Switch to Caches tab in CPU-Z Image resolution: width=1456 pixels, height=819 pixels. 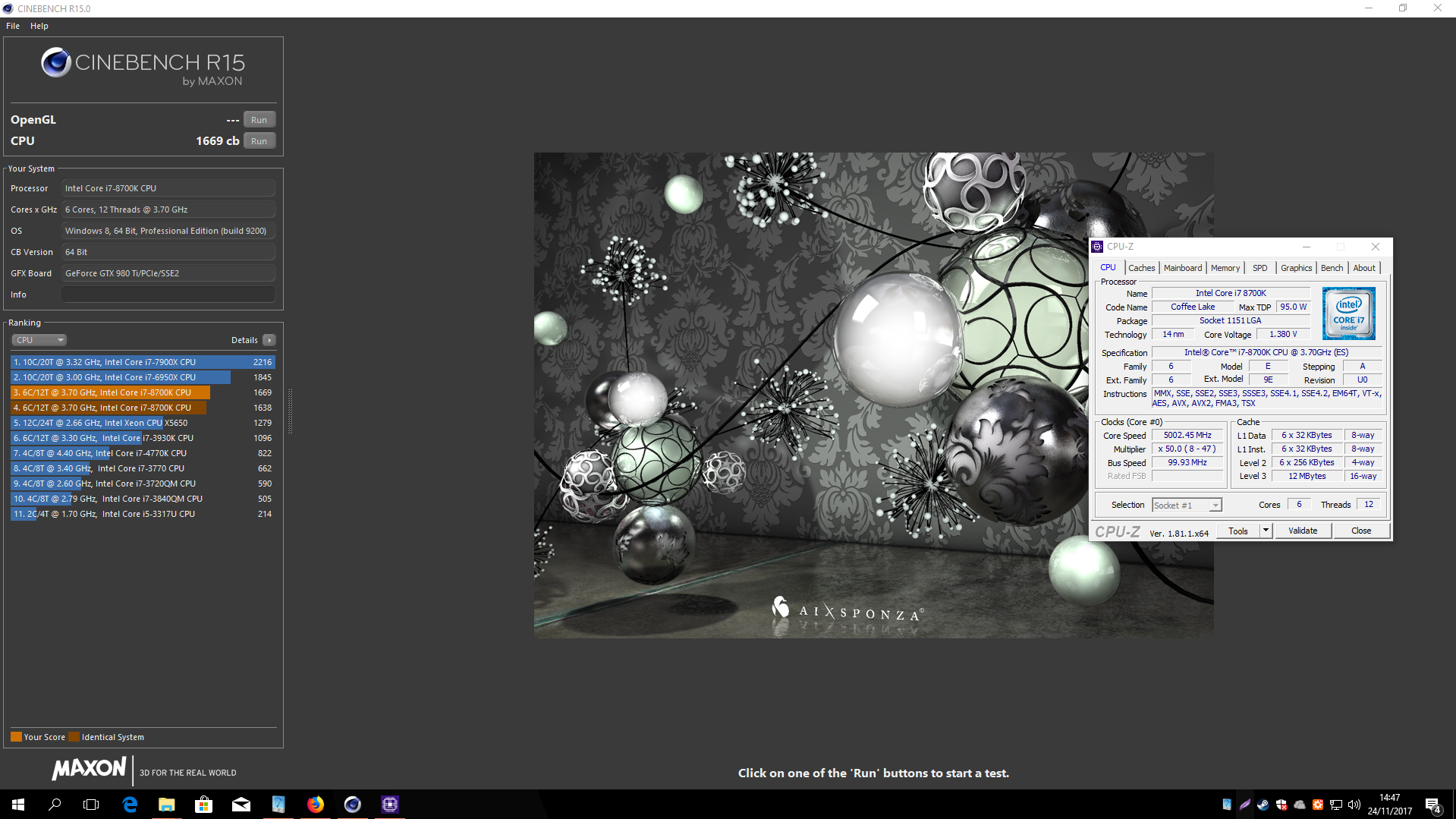[x=1141, y=268]
